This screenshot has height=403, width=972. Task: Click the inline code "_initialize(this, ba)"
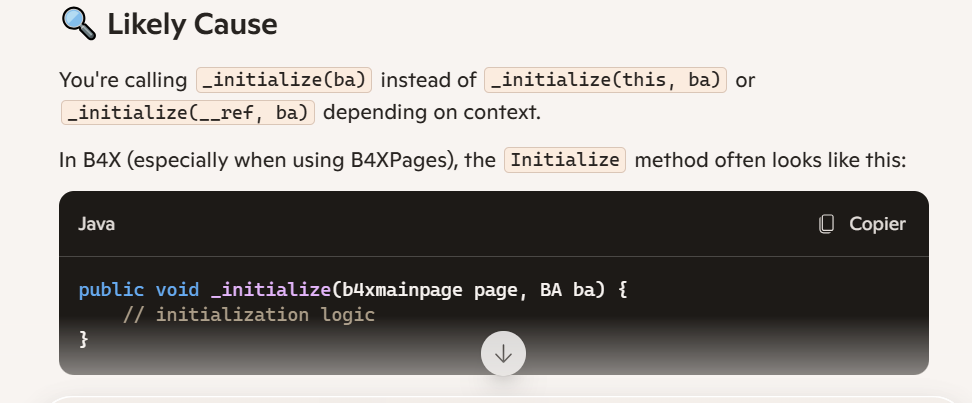tap(605, 80)
